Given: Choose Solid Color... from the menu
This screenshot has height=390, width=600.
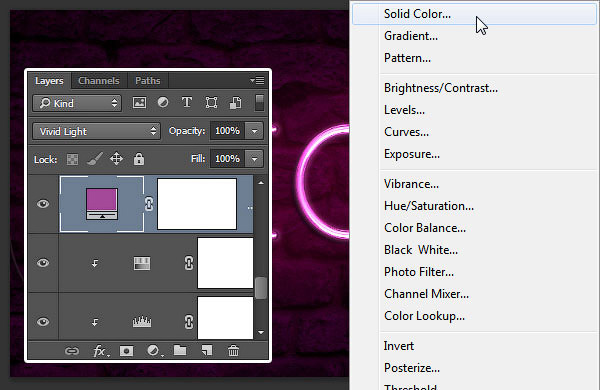Looking at the screenshot, I should click(x=474, y=14).
